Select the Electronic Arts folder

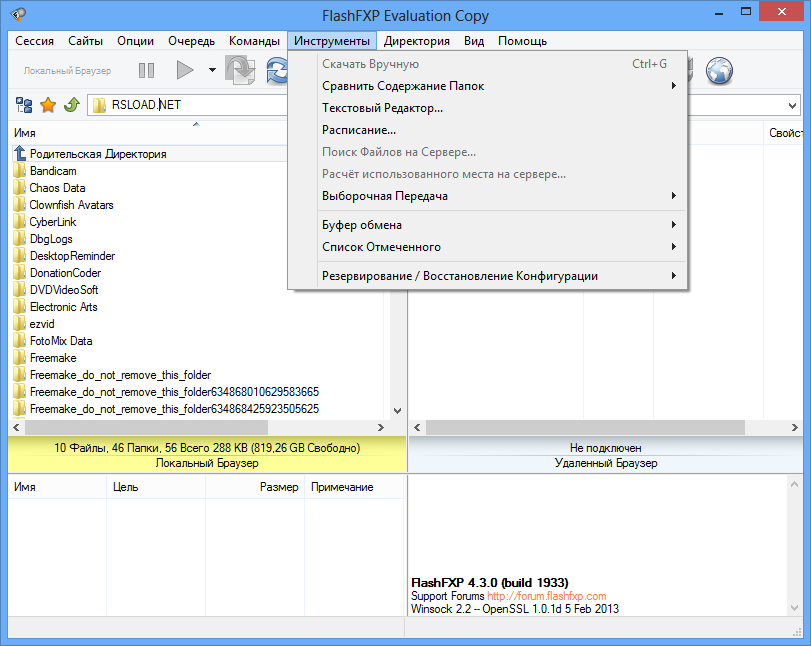(56, 307)
